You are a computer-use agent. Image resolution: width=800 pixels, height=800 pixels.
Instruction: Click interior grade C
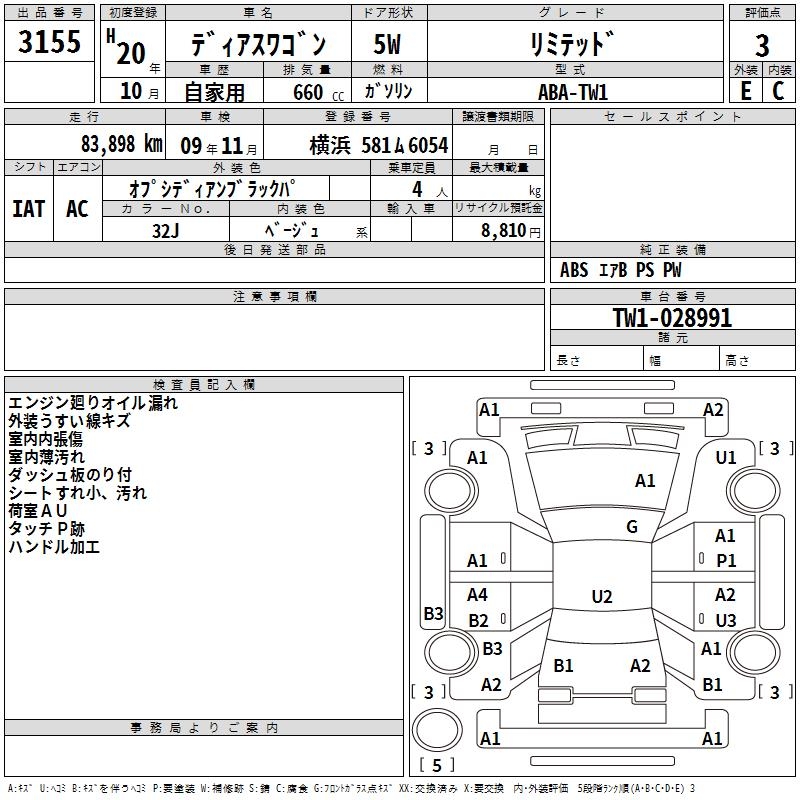[778, 90]
